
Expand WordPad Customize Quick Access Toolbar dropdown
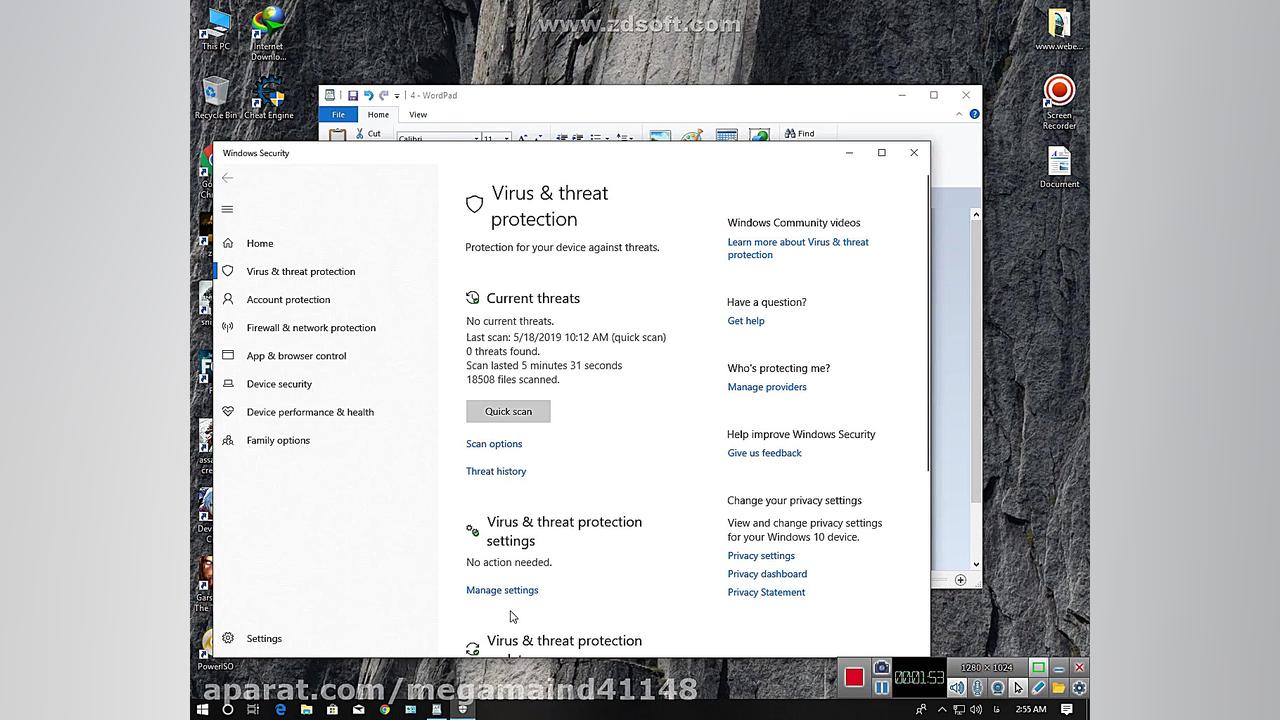tap(397, 96)
